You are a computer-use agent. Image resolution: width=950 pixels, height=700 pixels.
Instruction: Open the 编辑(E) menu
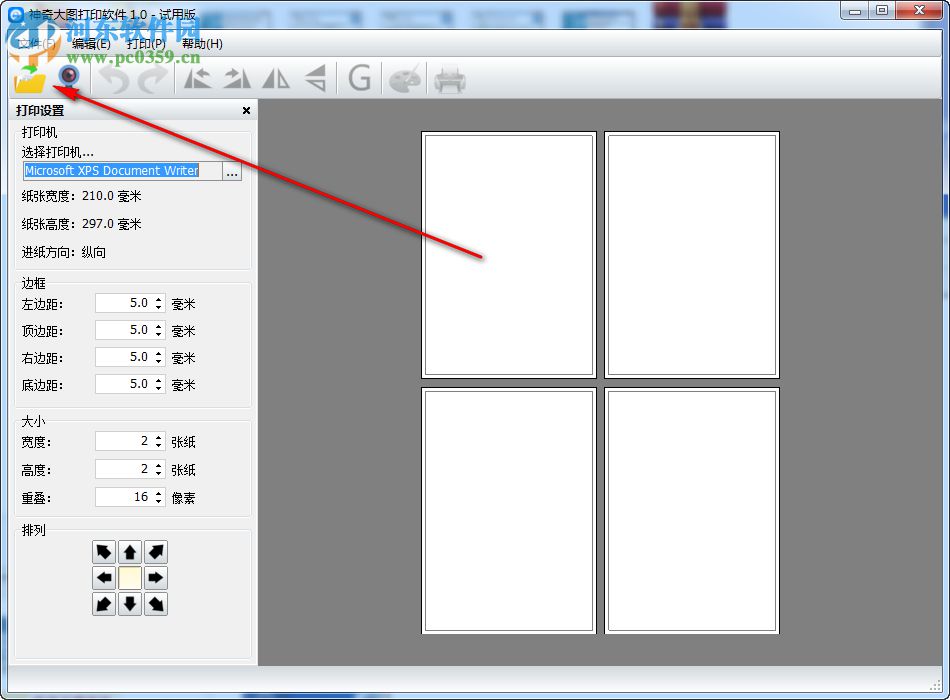click(x=91, y=44)
